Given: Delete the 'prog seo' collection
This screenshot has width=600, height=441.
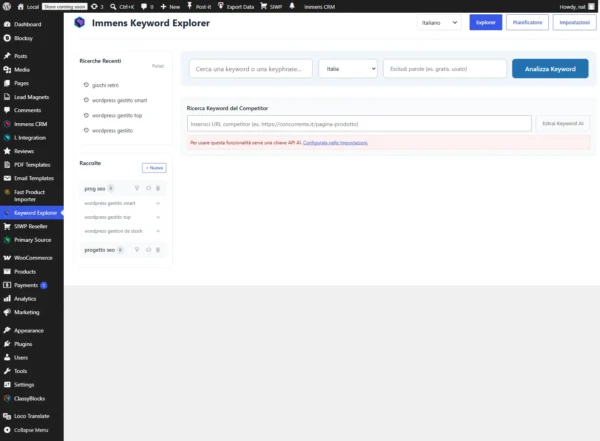Looking at the screenshot, I should point(158,188).
